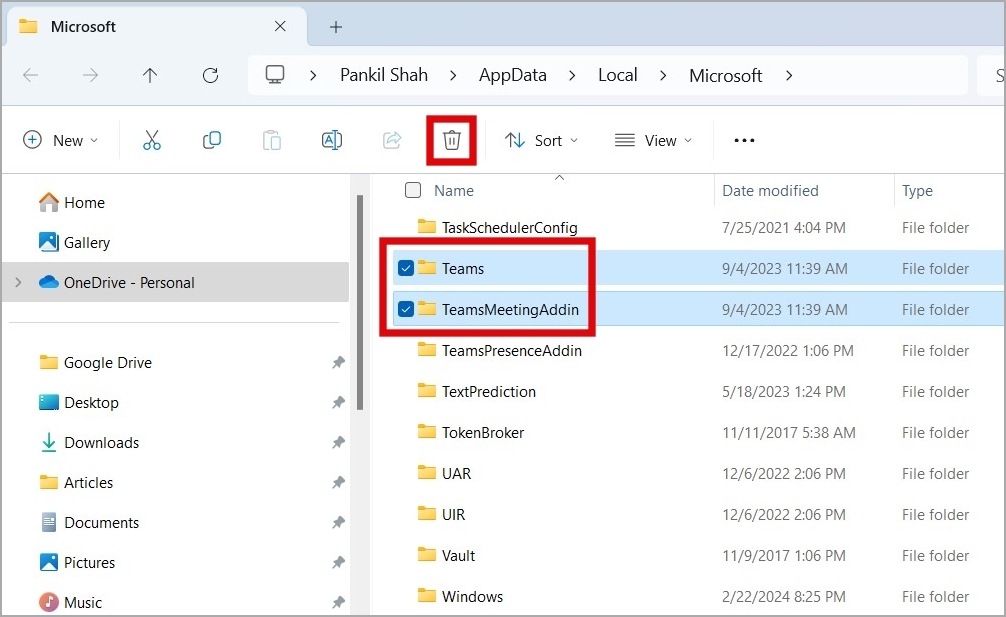The image size is (1006, 617).
Task: Expand chevron after Microsoft breadcrumb
Action: [789, 76]
